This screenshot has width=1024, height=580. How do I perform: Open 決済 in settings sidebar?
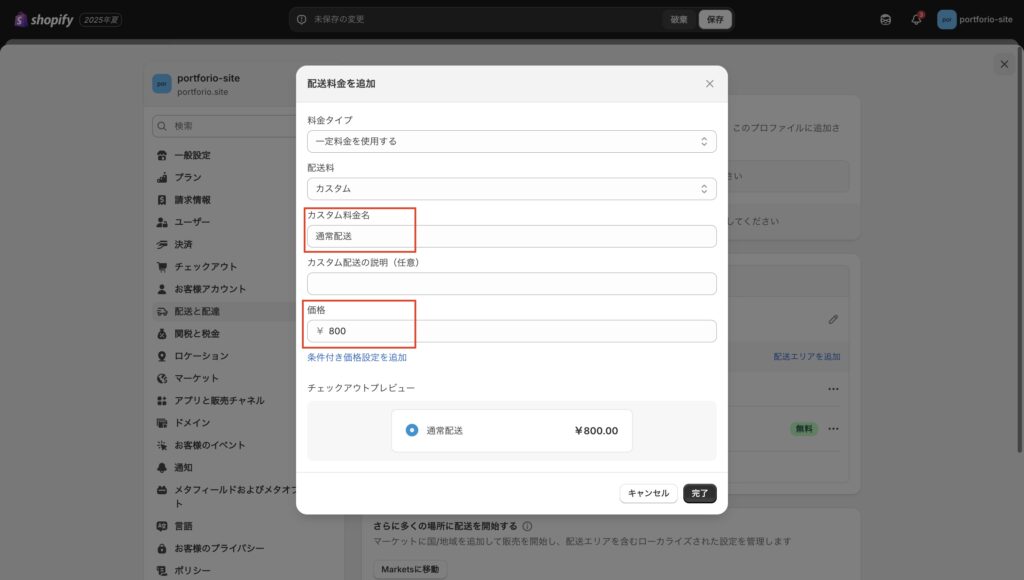click(x=183, y=244)
